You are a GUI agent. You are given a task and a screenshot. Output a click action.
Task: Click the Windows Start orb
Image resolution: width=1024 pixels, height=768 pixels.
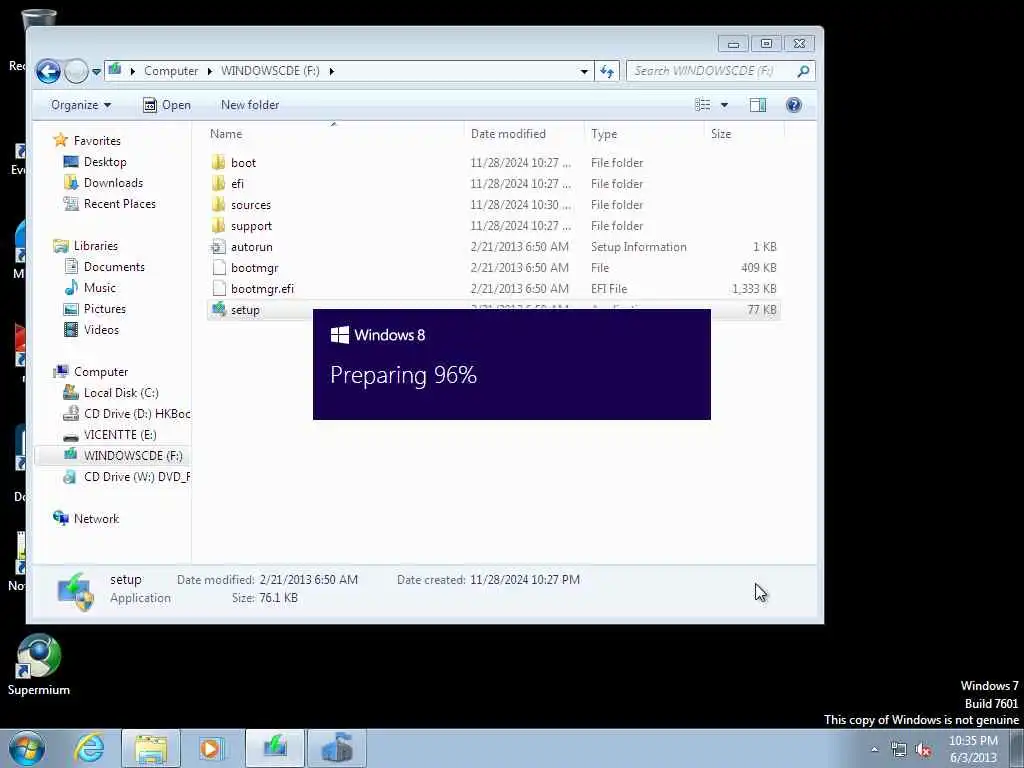tap(27, 748)
